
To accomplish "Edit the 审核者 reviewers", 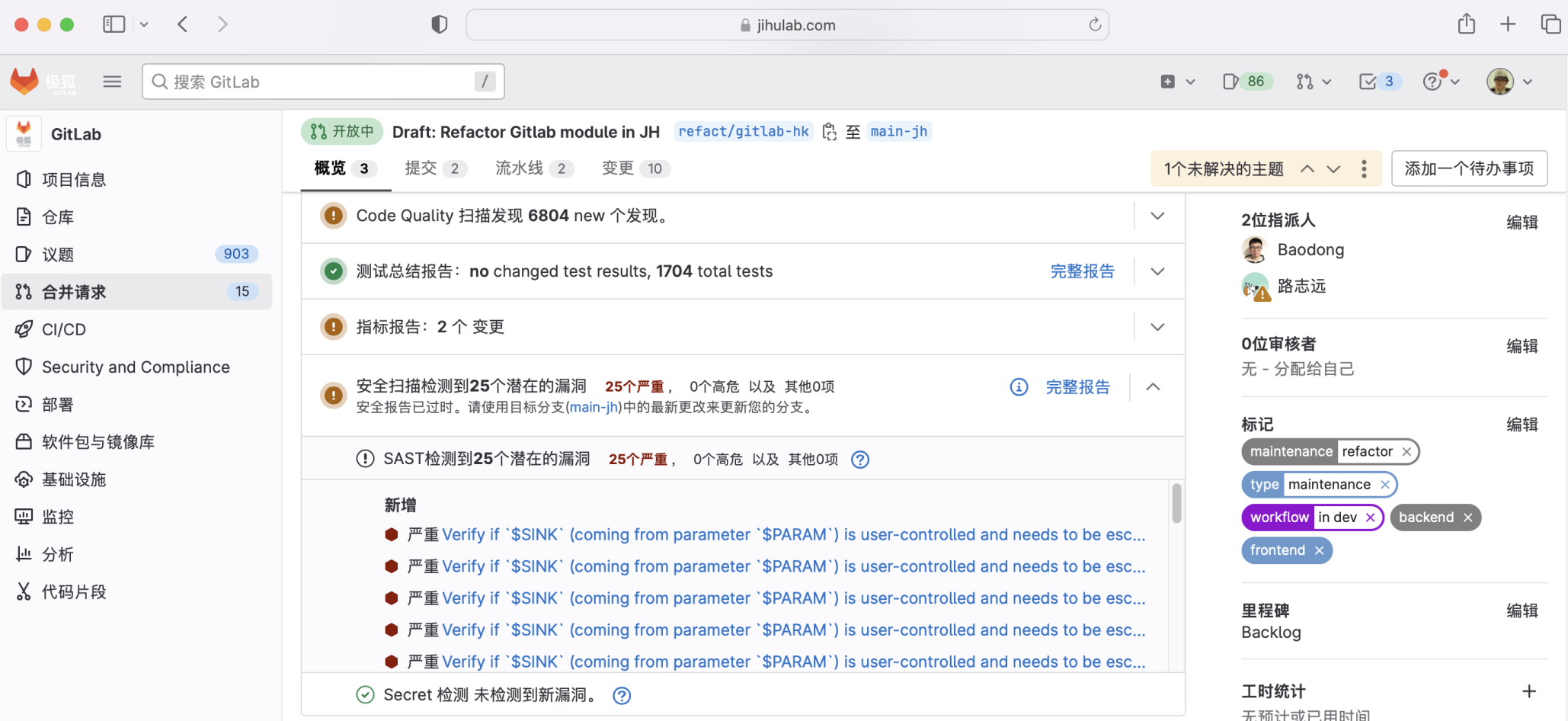I will click(x=1522, y=346).
